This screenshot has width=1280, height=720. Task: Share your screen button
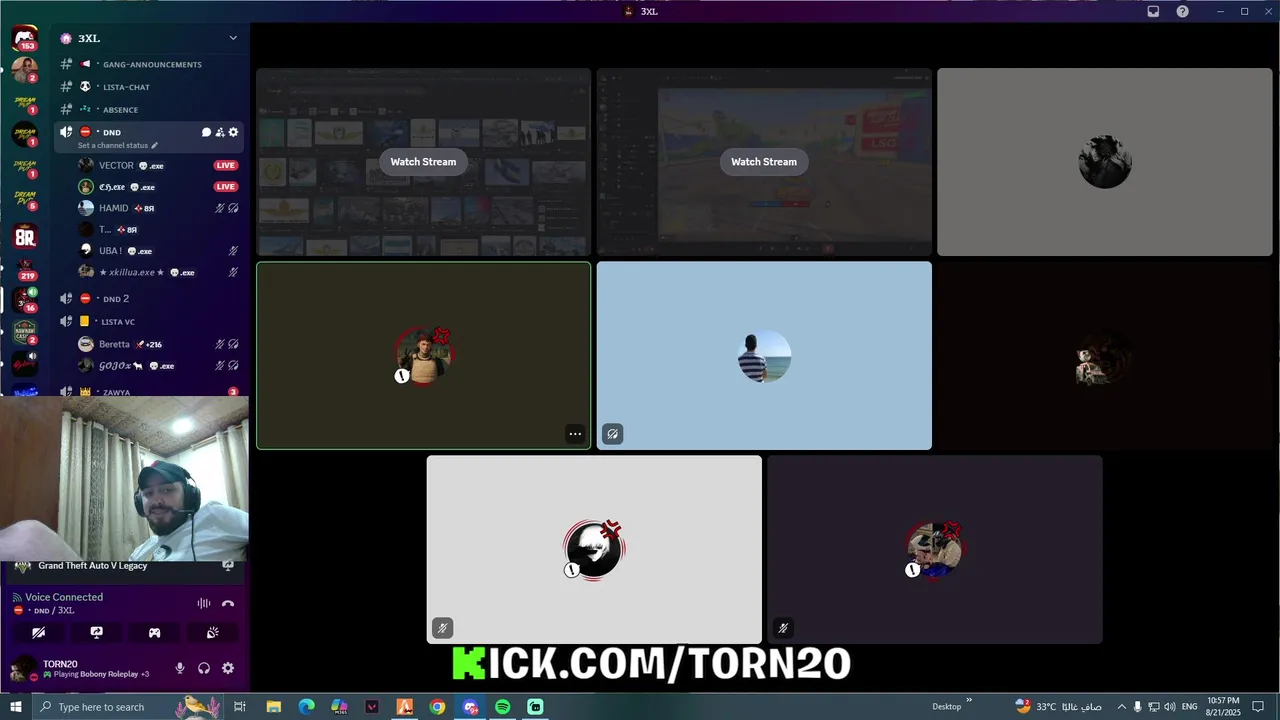[97, 633]
